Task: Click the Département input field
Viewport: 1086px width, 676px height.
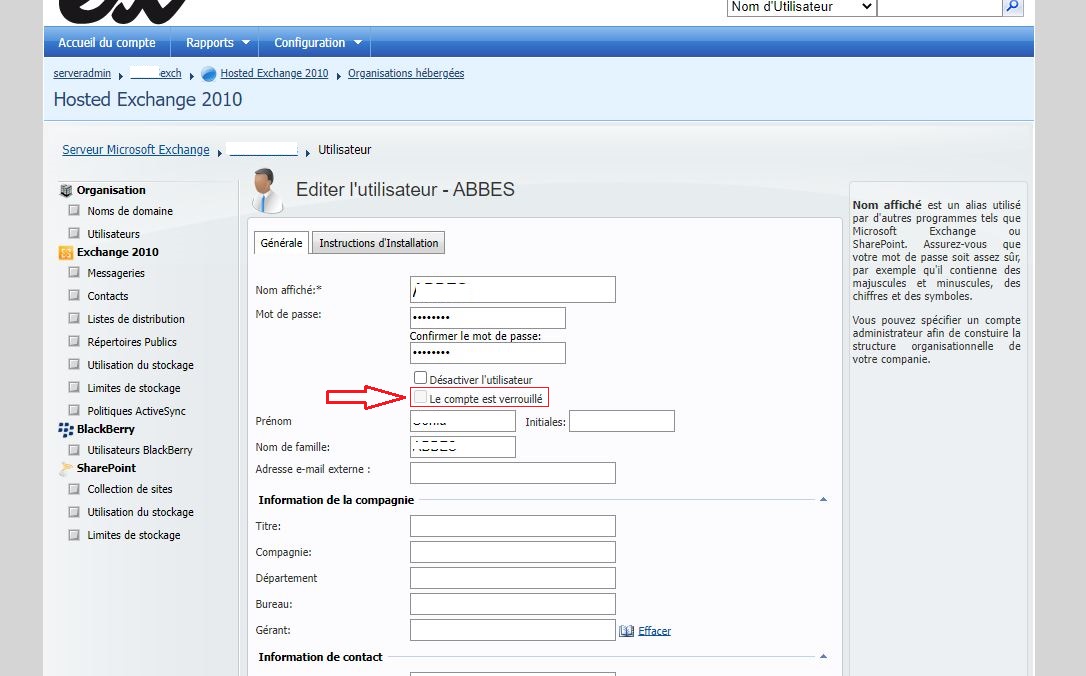Action: click(513, 578)
